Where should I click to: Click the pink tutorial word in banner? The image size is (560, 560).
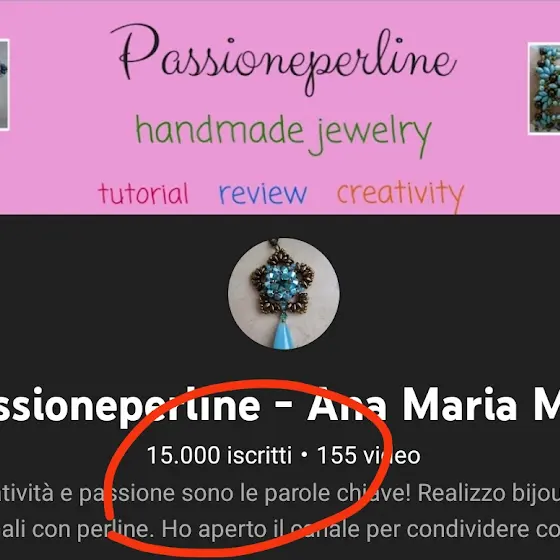(x=143, y=194)
